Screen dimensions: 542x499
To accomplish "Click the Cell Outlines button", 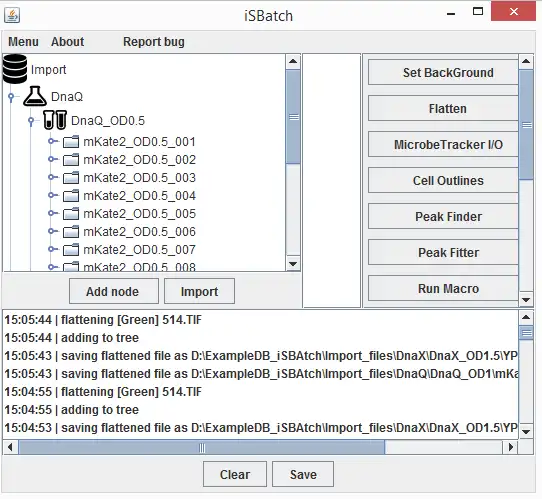I will 443,180.
